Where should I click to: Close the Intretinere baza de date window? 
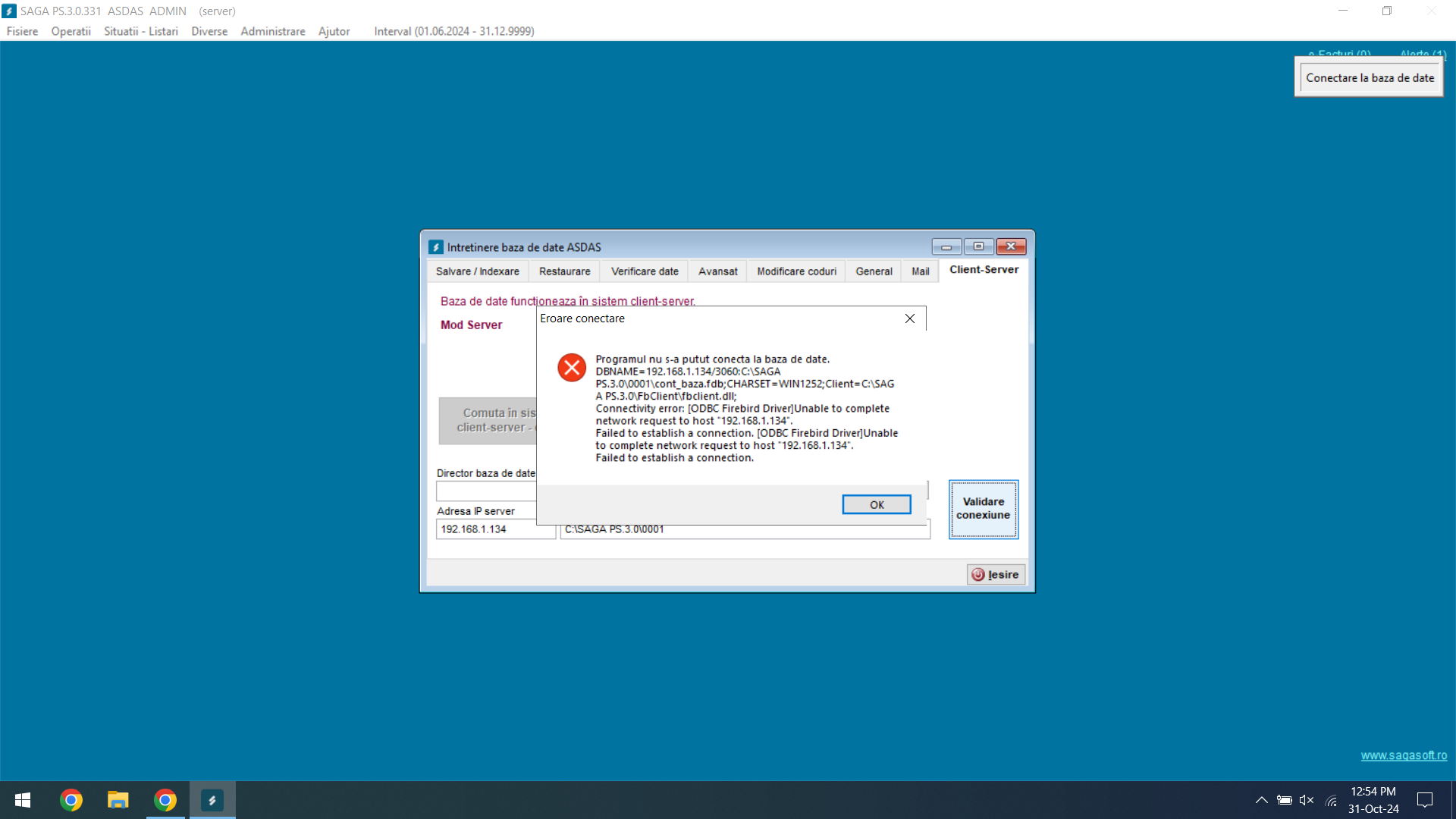pyautogui.click(x=1011, y=246)
